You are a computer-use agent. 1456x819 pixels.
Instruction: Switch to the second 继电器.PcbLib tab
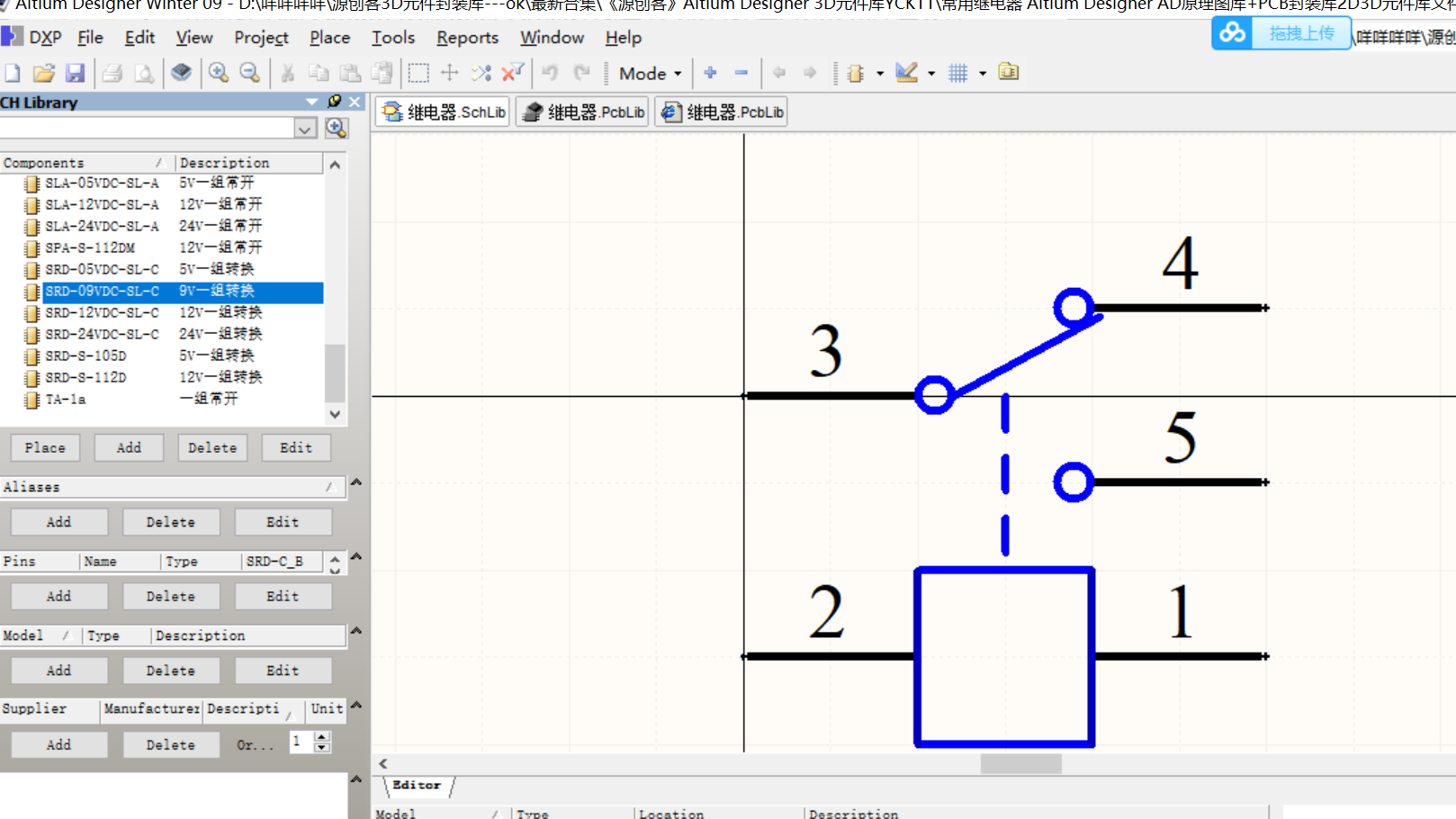[722, 112]
